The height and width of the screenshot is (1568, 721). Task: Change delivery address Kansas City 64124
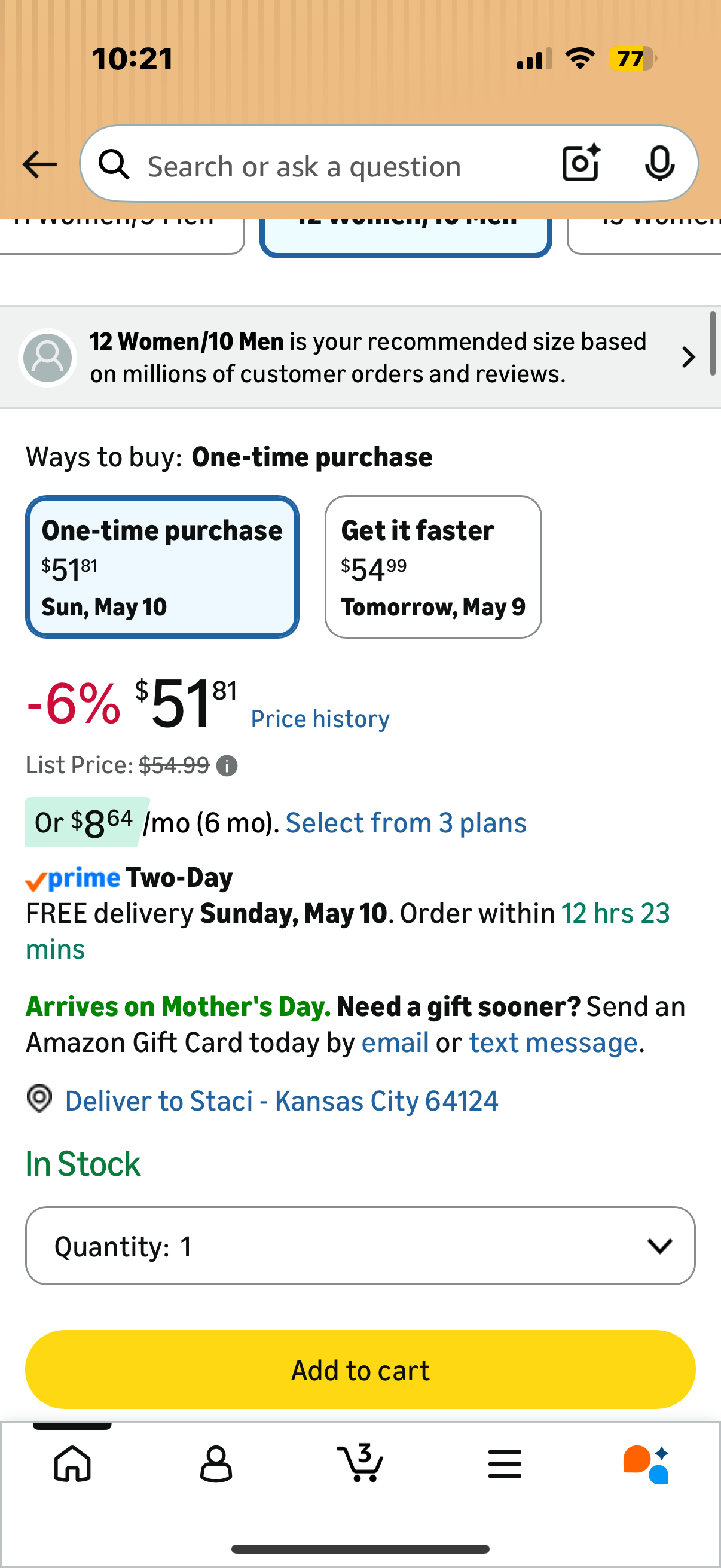click(x=281, y=1100)
